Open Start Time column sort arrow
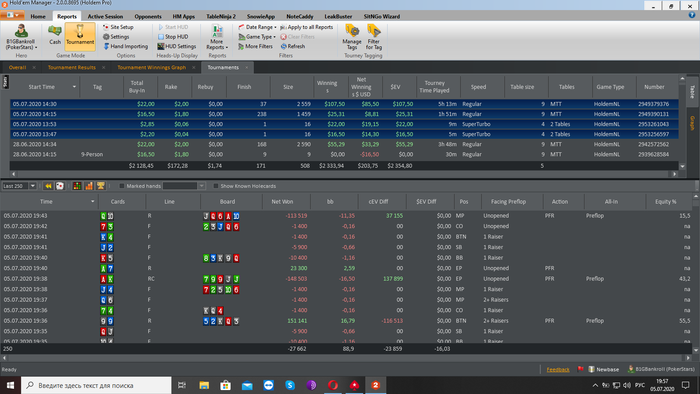 [74, 87]
